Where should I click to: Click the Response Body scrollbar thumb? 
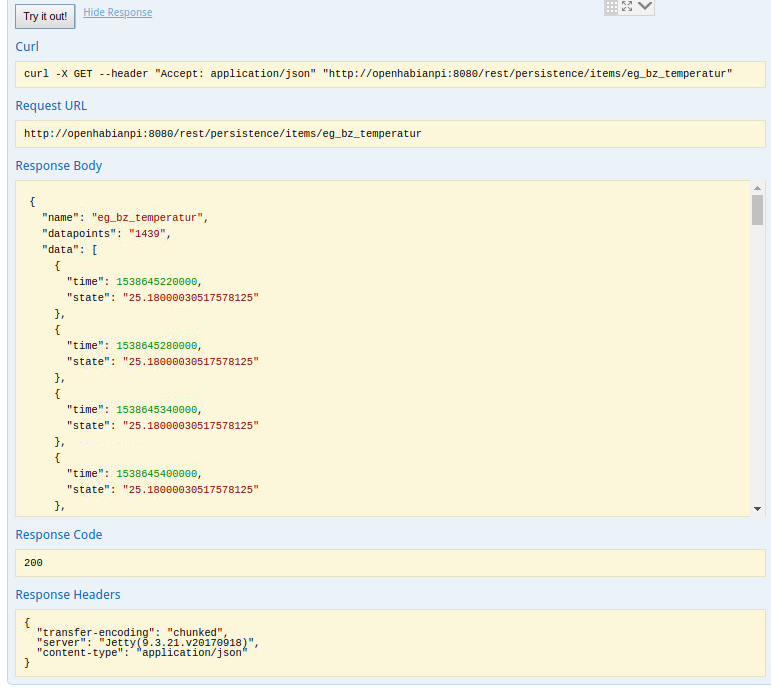click(x=757, y=210)
